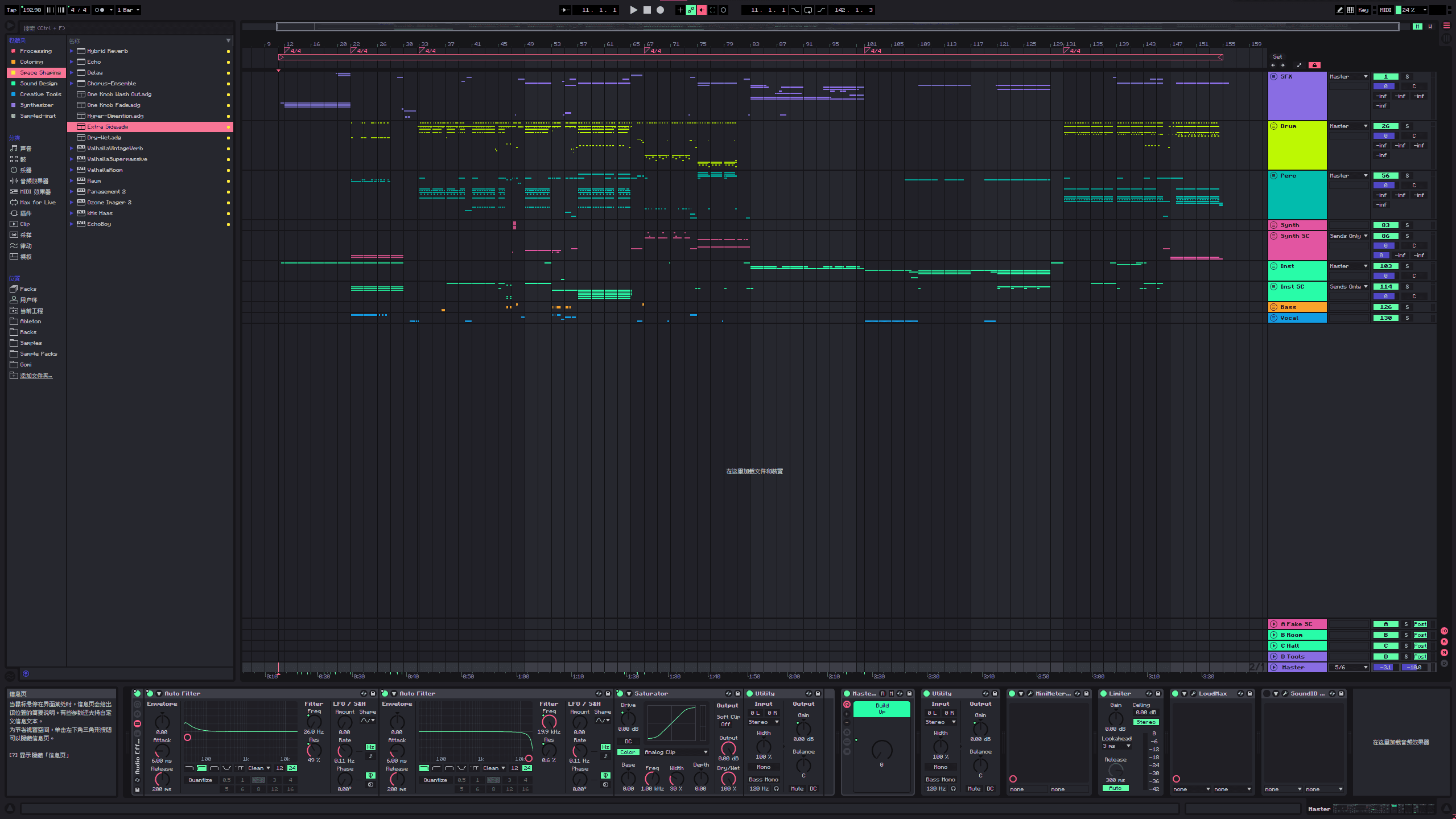Expand the ValhallaVintageVerb browser item
This screenshot has width=1456, height=819.
72,149
